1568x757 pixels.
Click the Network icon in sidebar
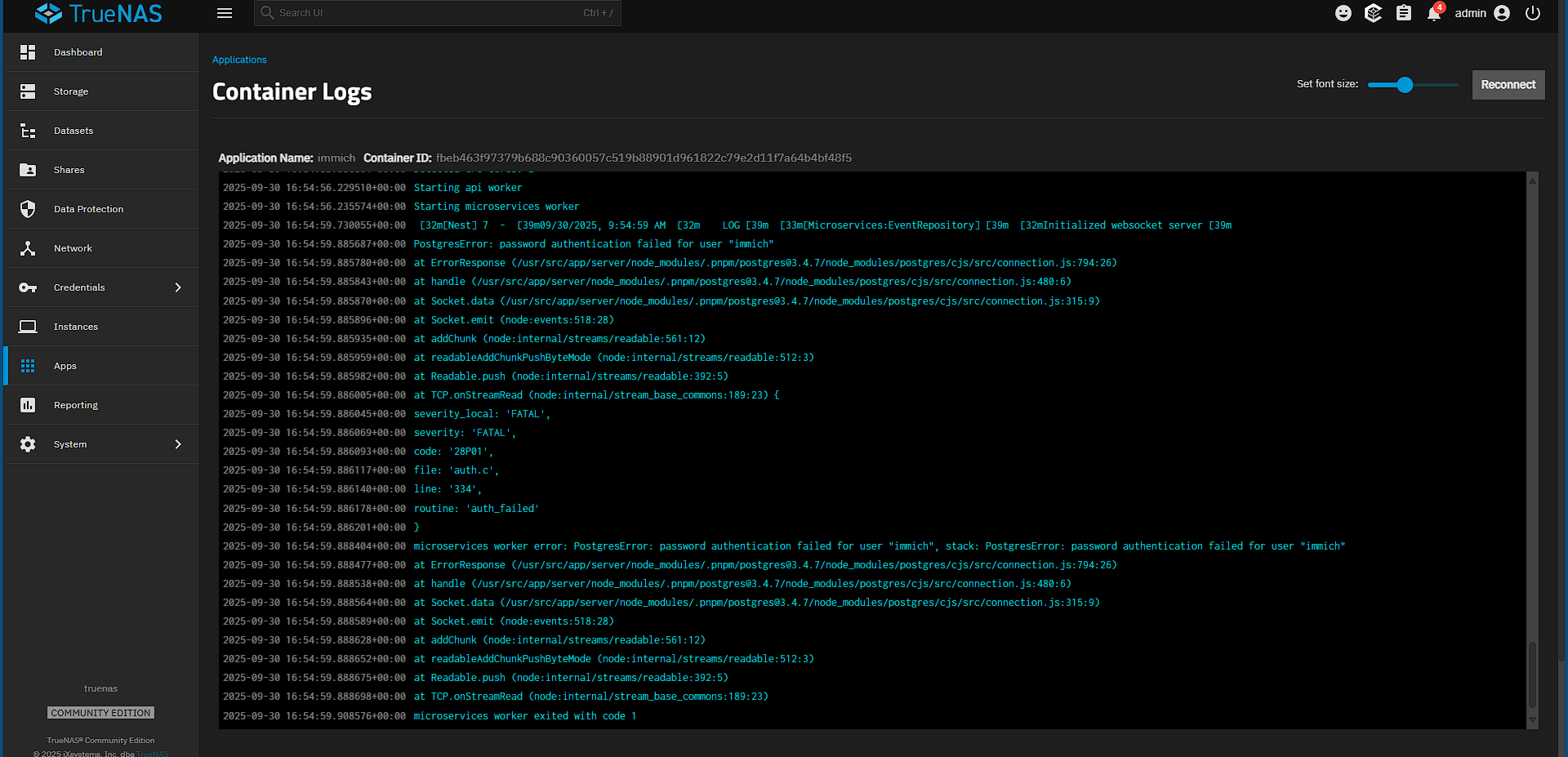tap(28, 248)
